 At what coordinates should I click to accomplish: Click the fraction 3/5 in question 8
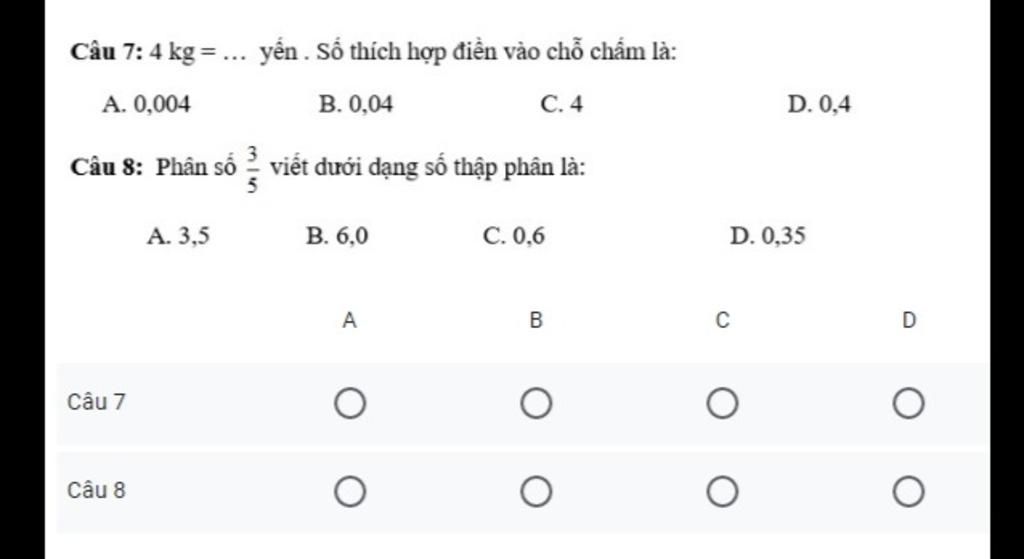click(x=253, y=169)
